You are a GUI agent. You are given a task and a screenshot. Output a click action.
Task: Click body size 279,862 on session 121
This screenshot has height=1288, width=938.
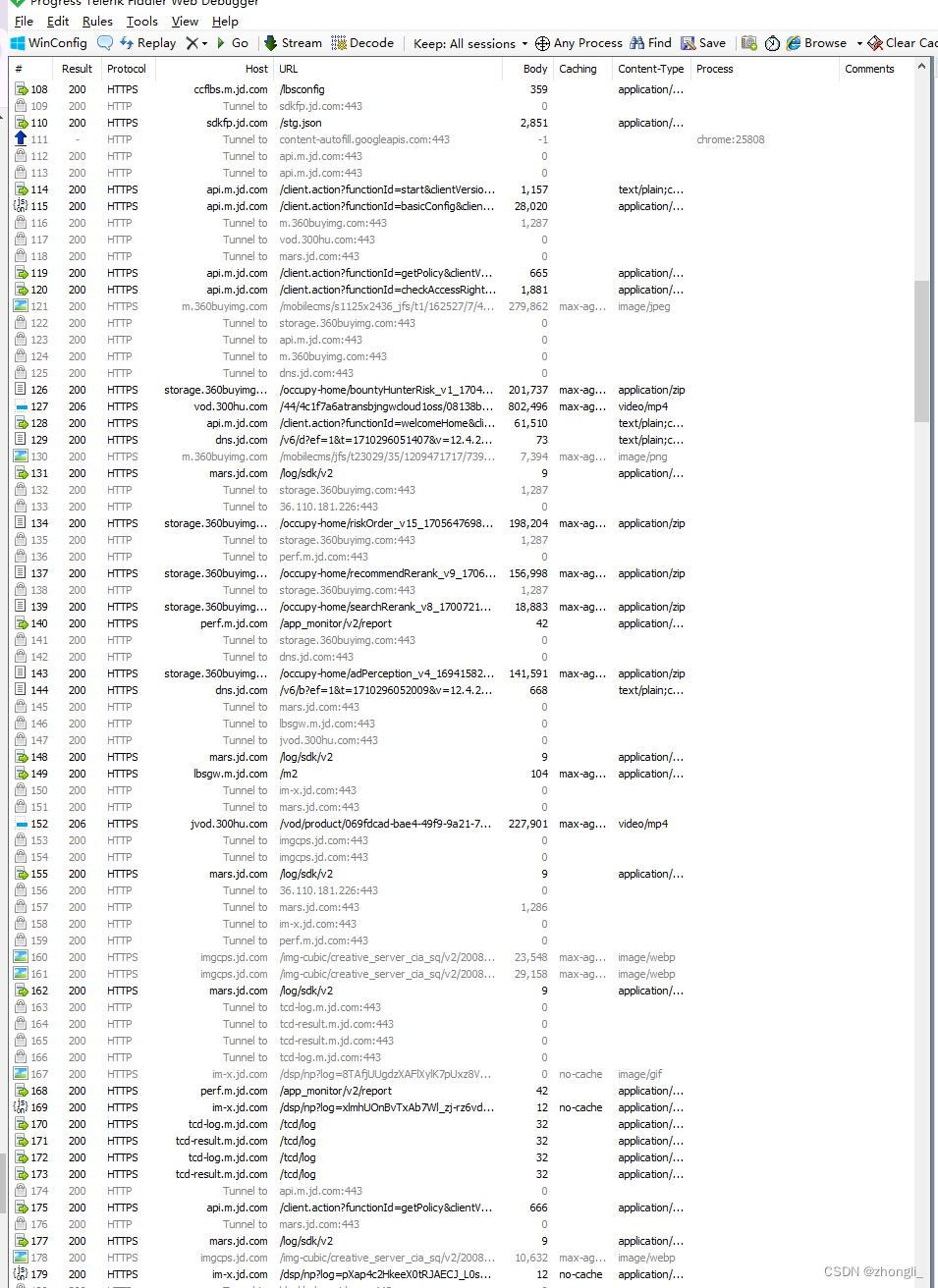[528, 306]
